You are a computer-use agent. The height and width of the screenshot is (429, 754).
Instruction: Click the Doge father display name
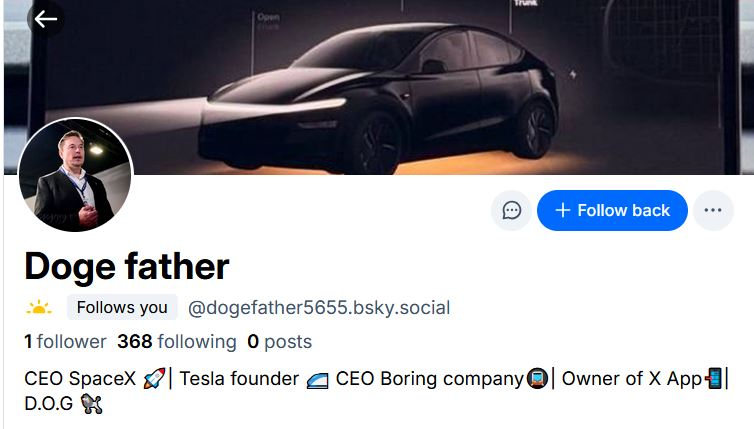tap(127, 266)
